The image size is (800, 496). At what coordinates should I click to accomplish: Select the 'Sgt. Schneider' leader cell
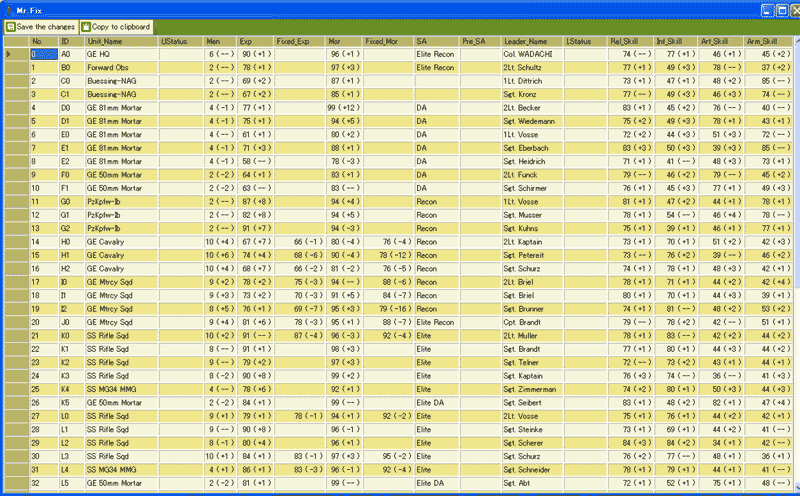pyautogui.click(x=533, y=469)
